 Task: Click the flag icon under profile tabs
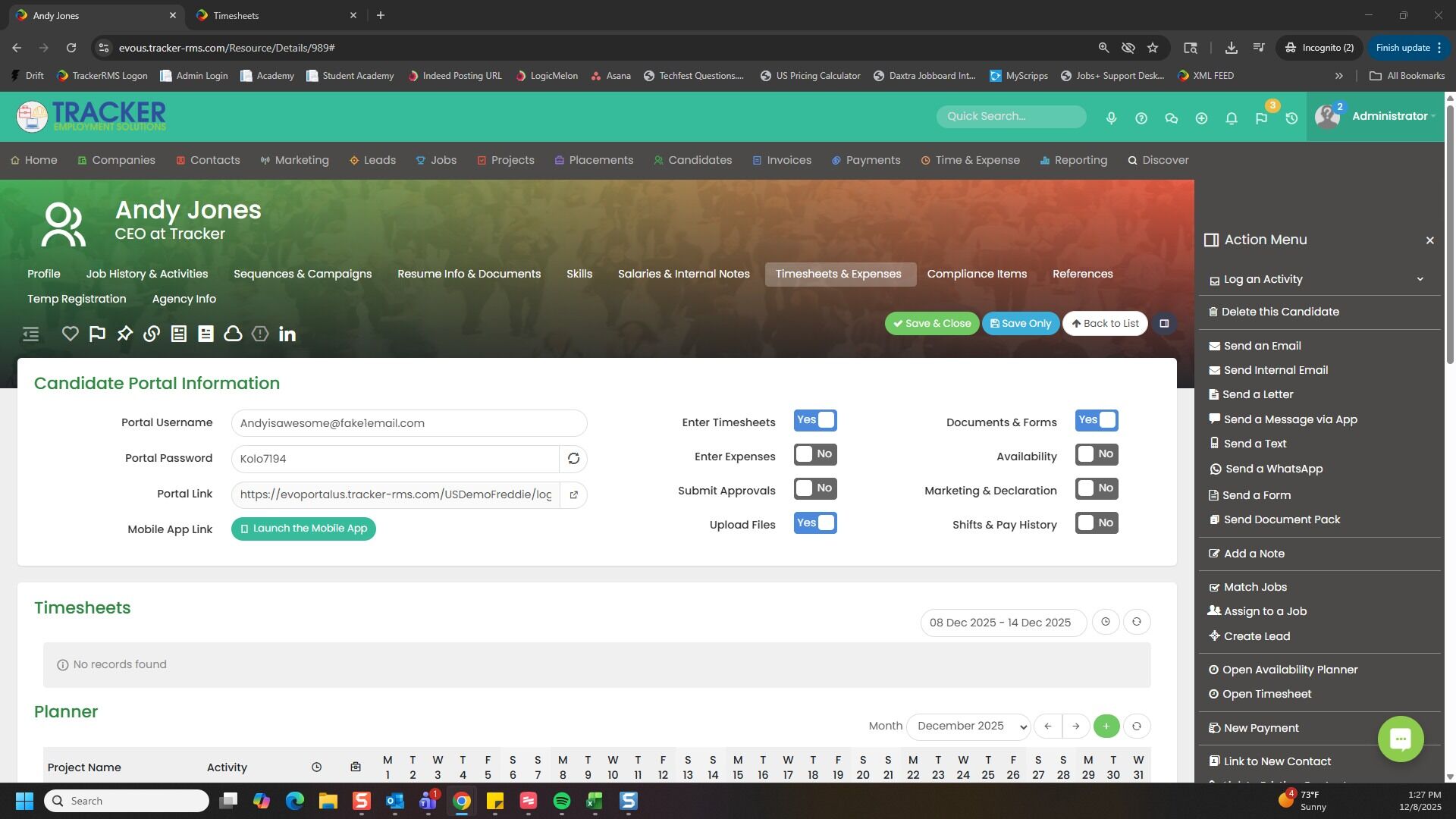pyautogui.click(x=97, y=334)
